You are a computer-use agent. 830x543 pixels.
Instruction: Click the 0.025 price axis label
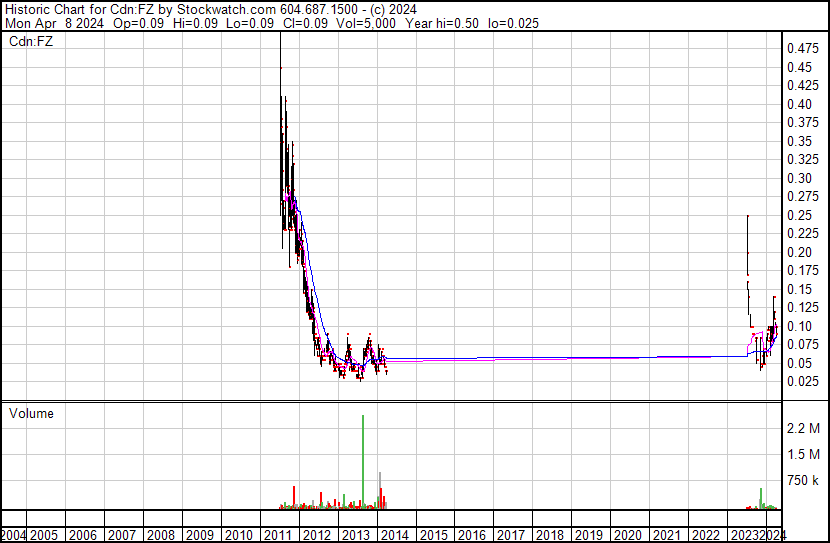803,382
